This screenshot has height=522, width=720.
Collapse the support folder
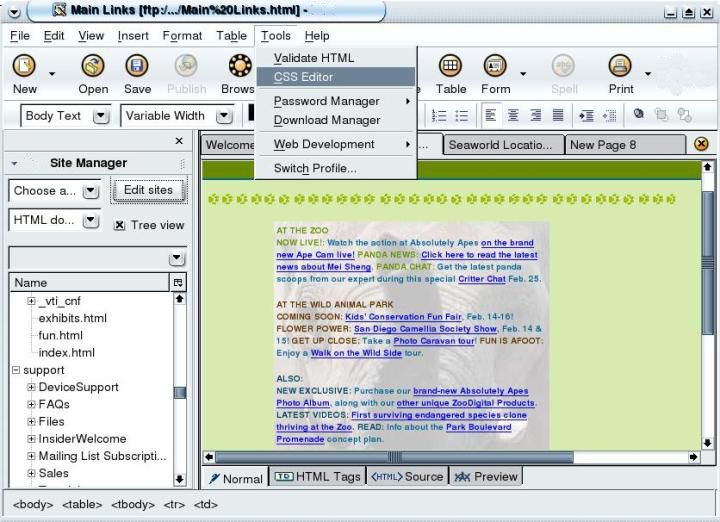click(x=16, y=370)
